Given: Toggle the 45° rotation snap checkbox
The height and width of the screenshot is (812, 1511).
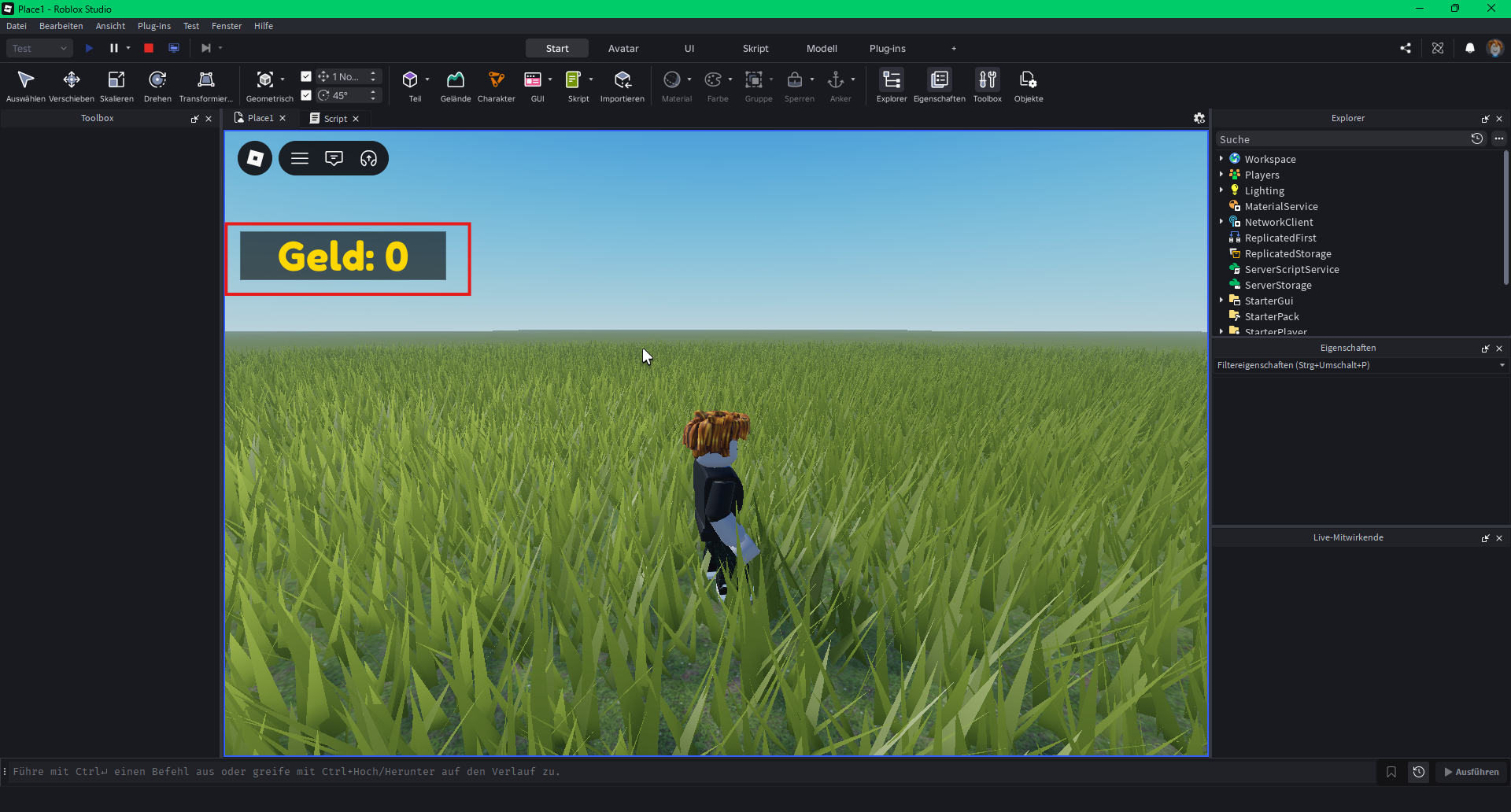Looking at the screenshot, I should coord(306,95).
